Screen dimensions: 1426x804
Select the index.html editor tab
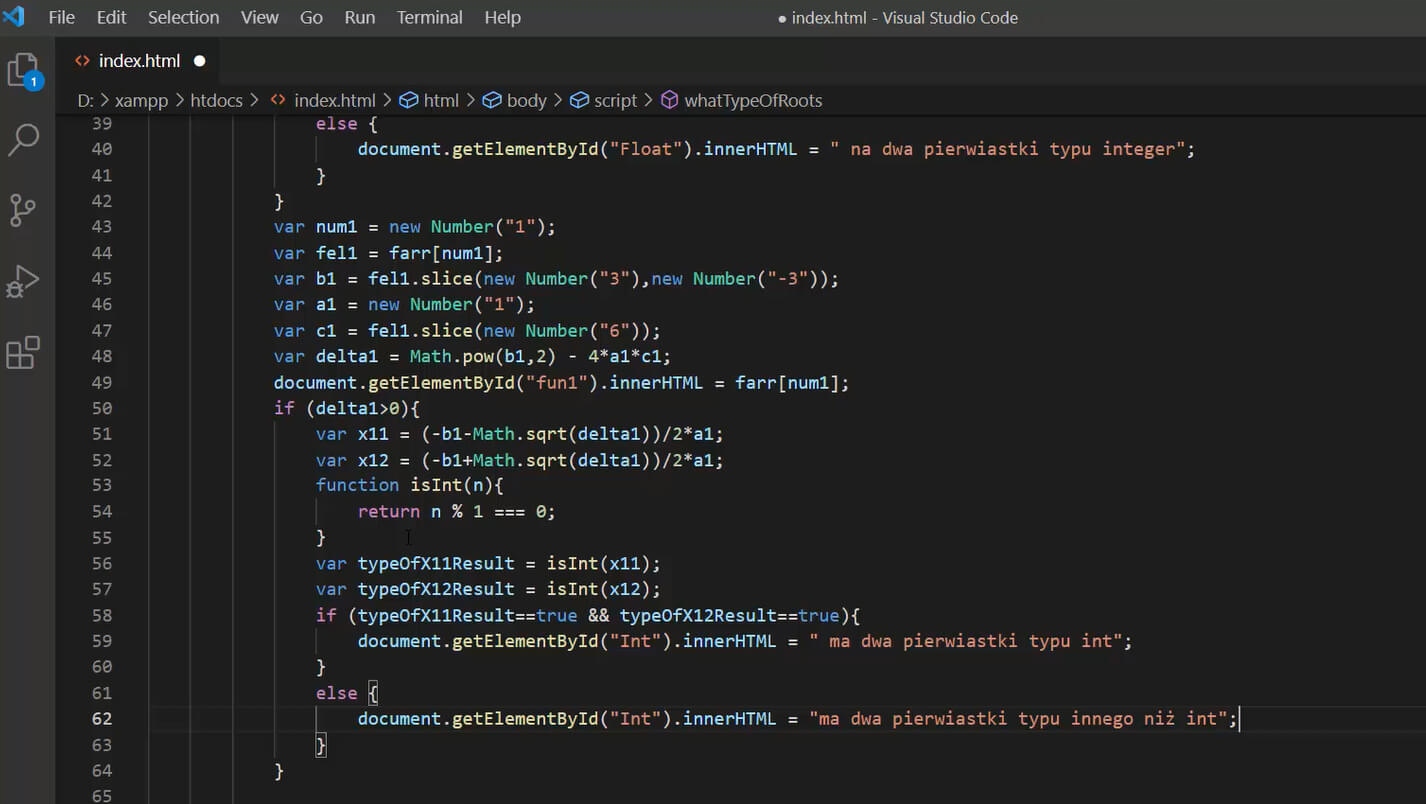[139, 61]
